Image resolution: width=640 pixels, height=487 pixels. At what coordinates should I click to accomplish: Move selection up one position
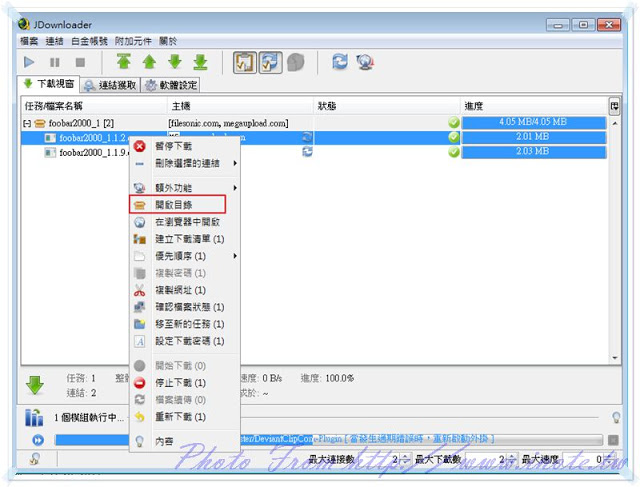coord(149,62)
